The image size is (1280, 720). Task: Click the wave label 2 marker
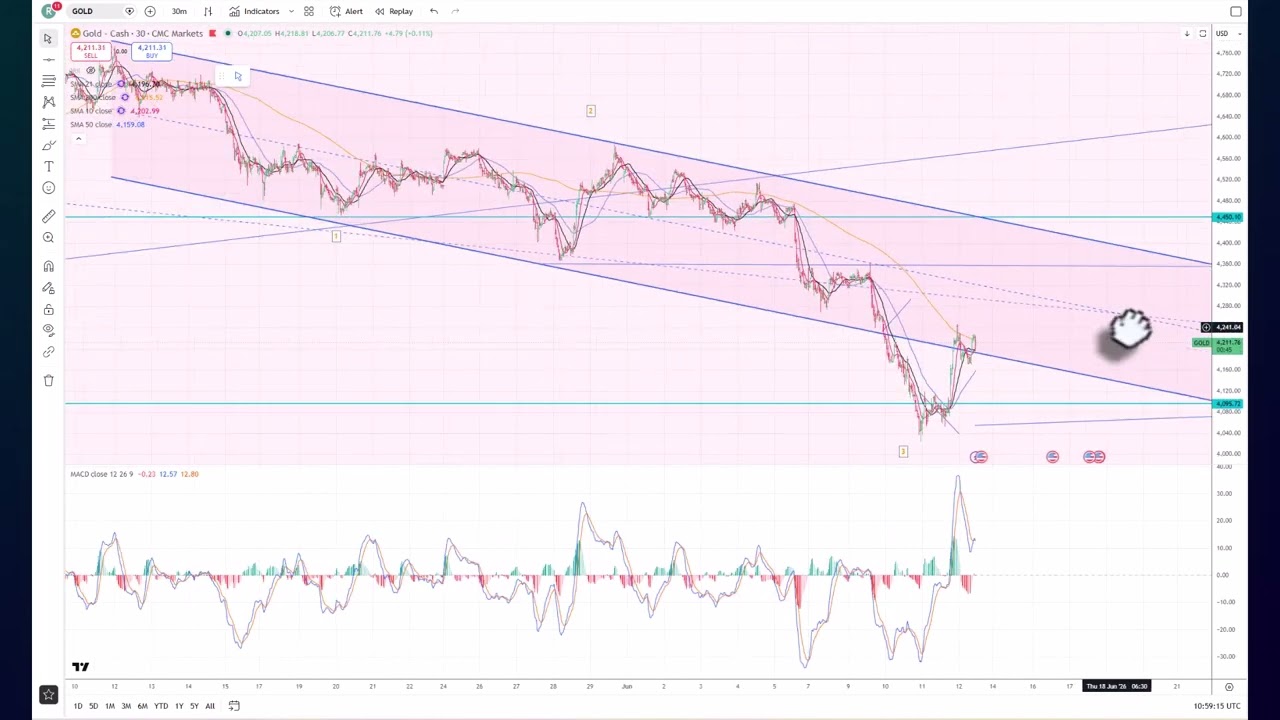click(590, 111)
